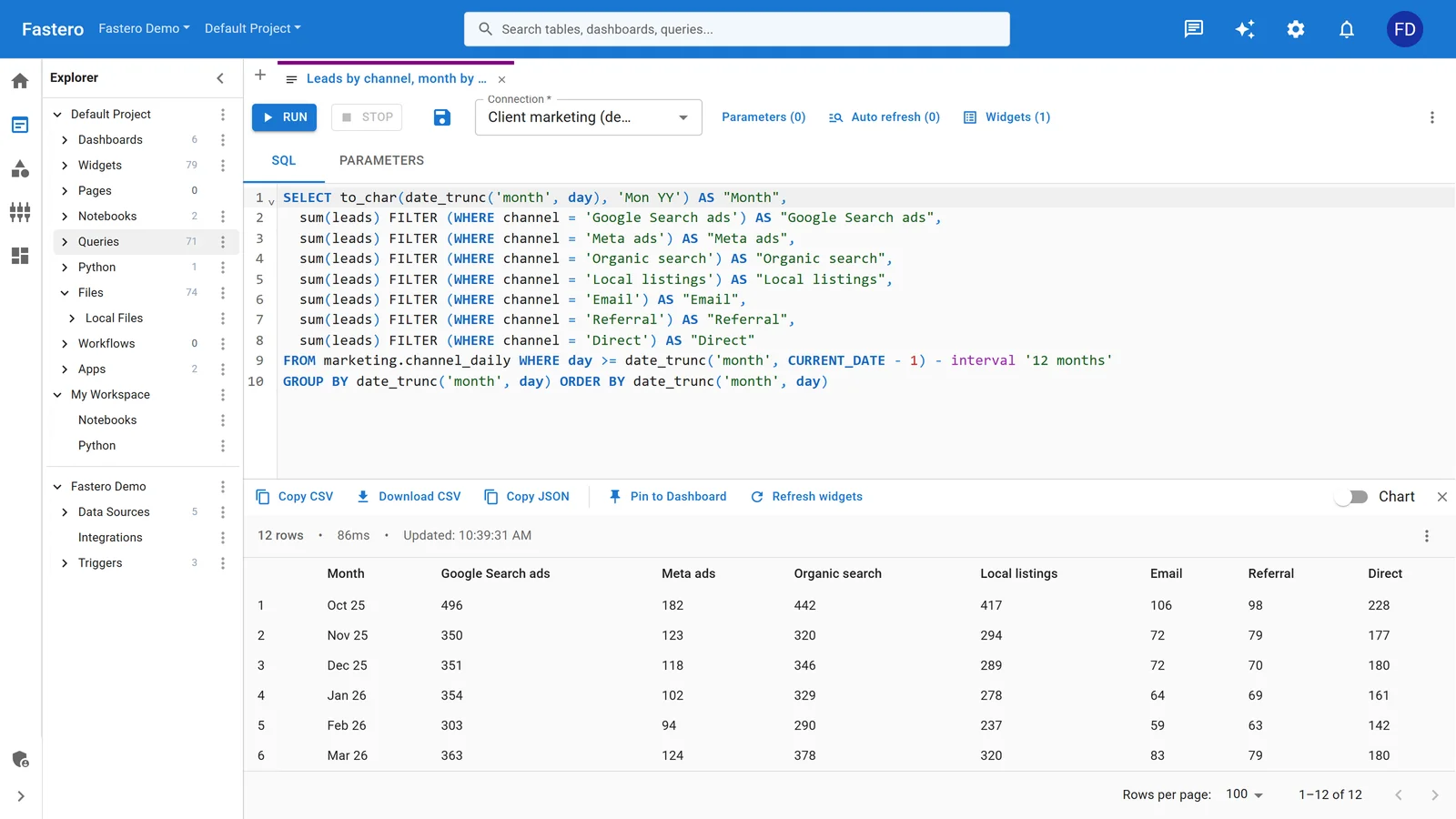The height and width of the screenshot is (819, 1456).
Task: Pin results to Dashboard
Action: (667, 497)
